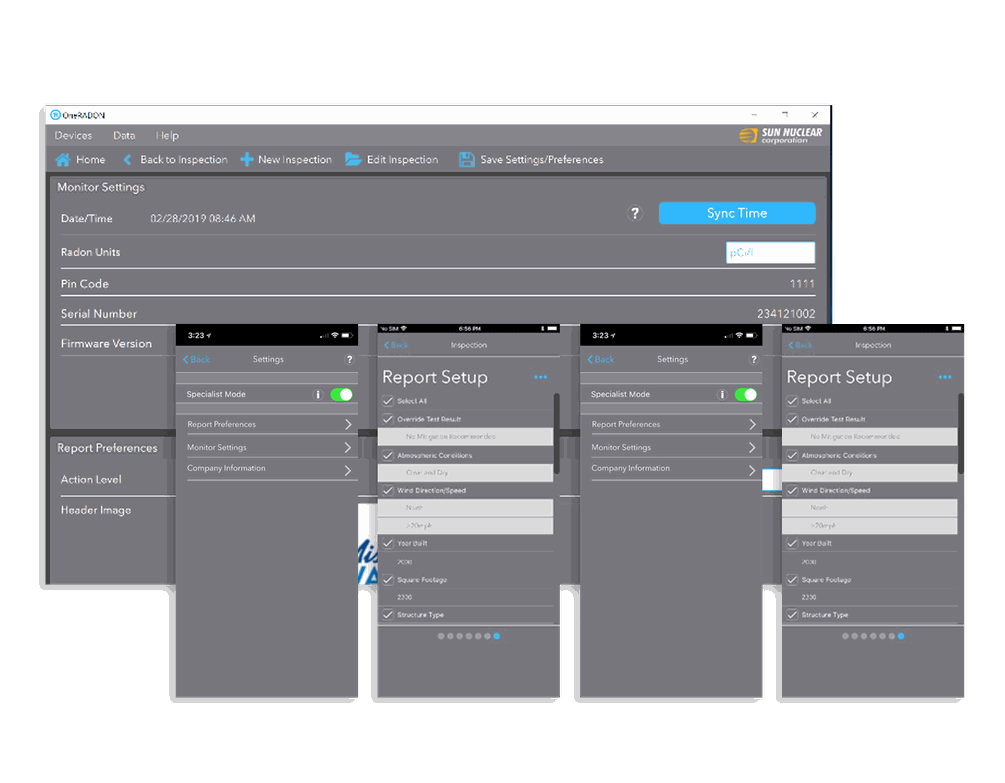Click the Home icon in the toolbar
The height and width of the screenshot is (783, 1005).
tap(63, 160)
